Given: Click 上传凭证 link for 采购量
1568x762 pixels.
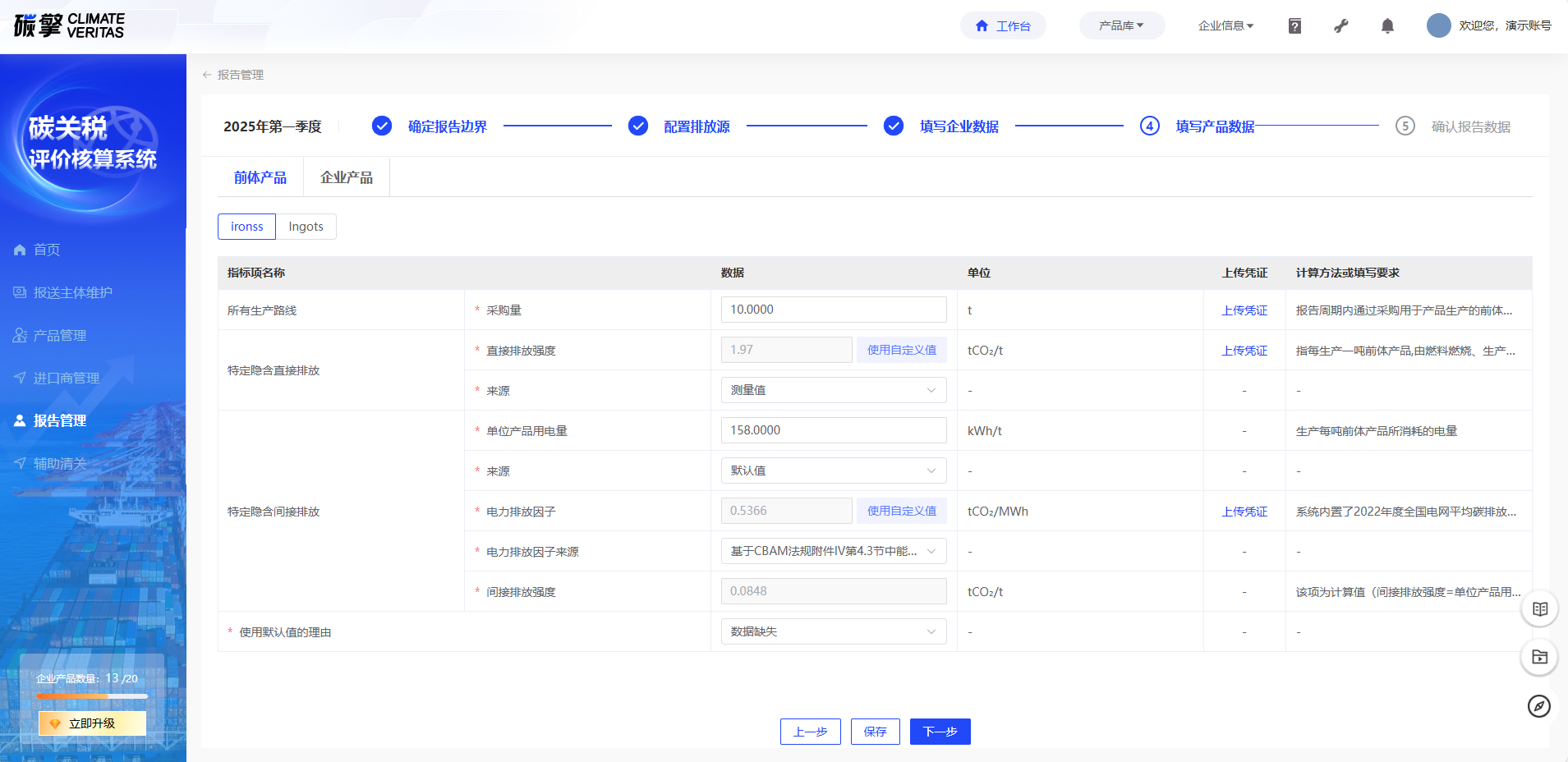Looking at the screenshot, I should 1244,310.
